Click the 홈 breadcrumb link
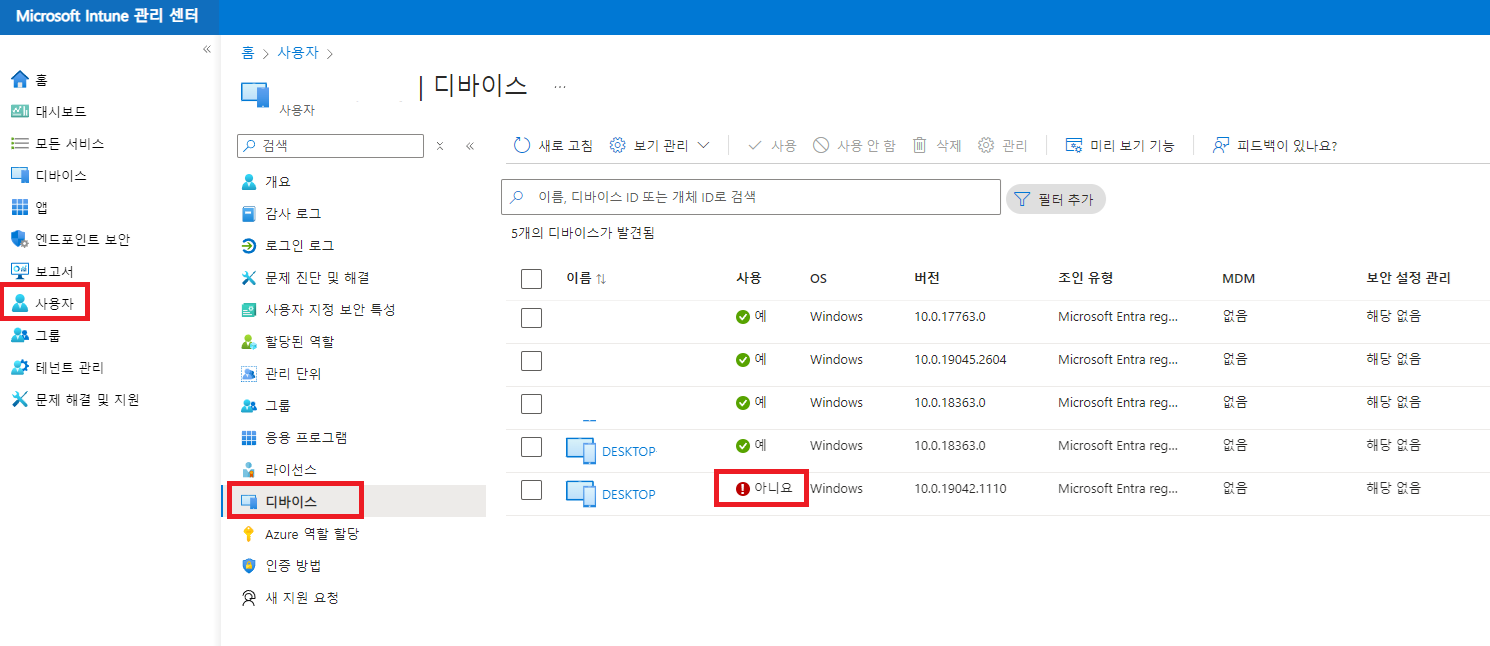 coord(247,53)
